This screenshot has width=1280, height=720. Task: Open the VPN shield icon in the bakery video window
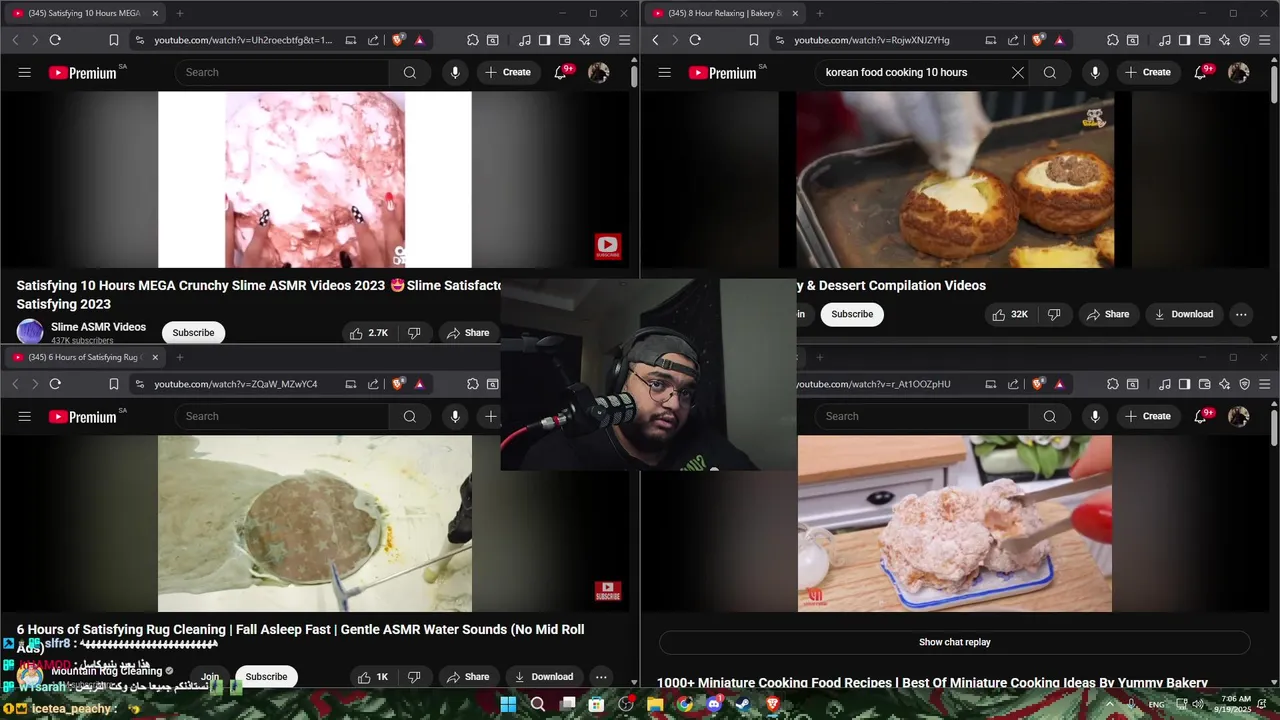click(1245, 40)
